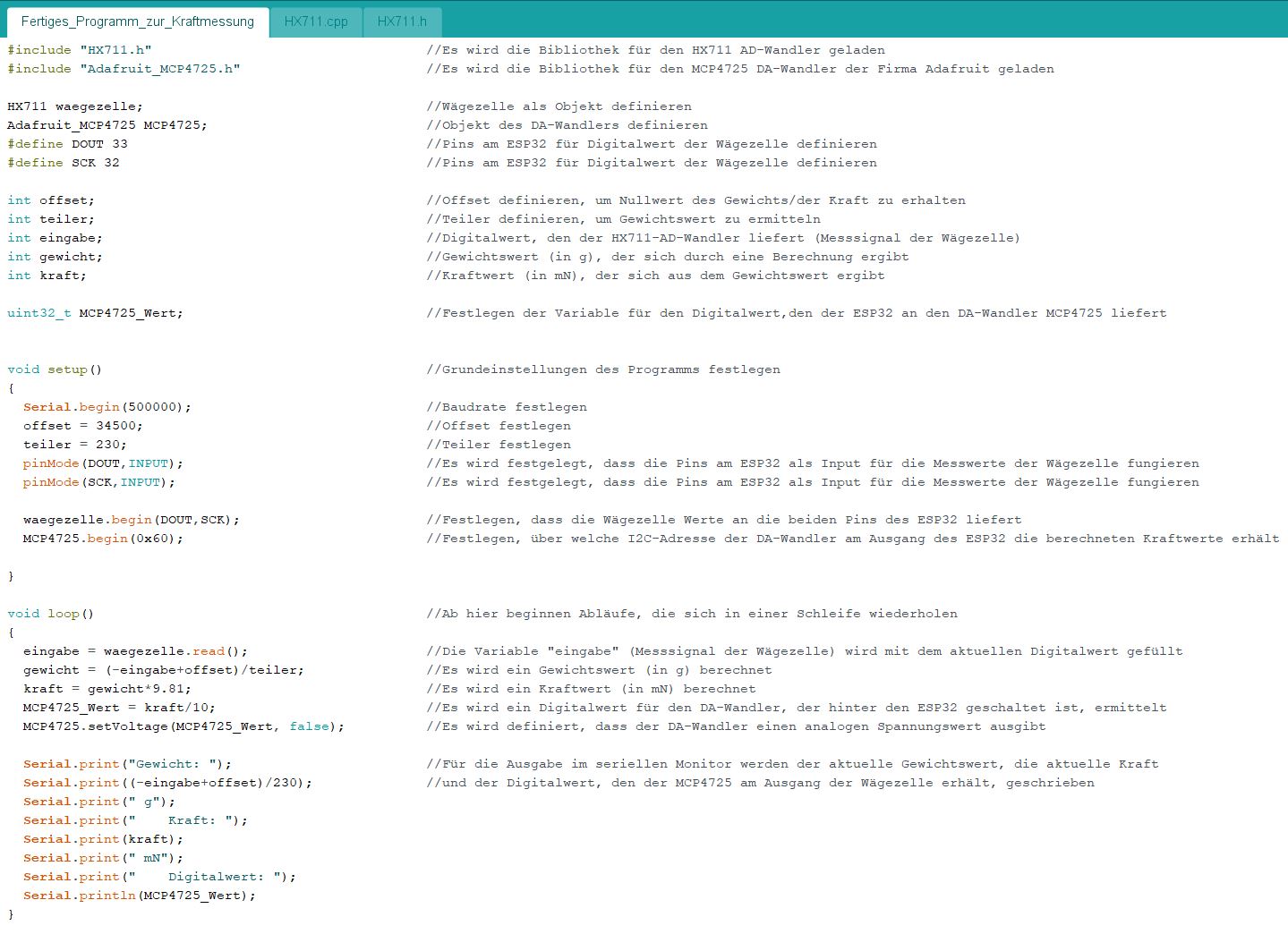
Task: Switch to the HX711.cpp tab
Action: coord(316,21)
